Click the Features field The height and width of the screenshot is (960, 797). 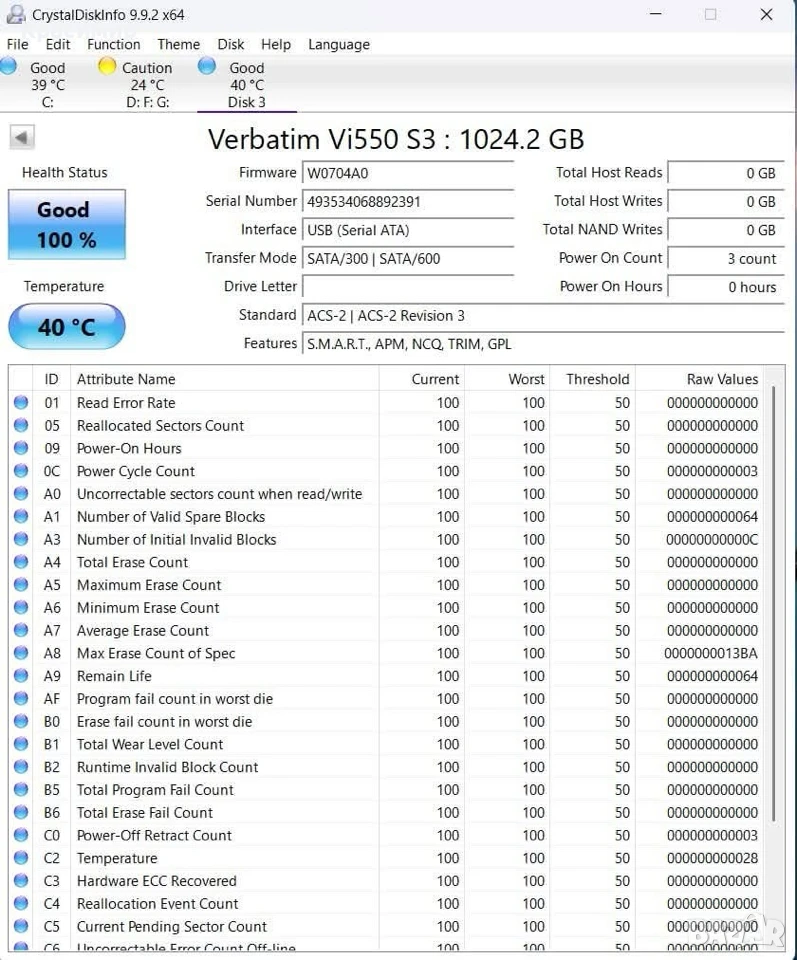point(543,343)
